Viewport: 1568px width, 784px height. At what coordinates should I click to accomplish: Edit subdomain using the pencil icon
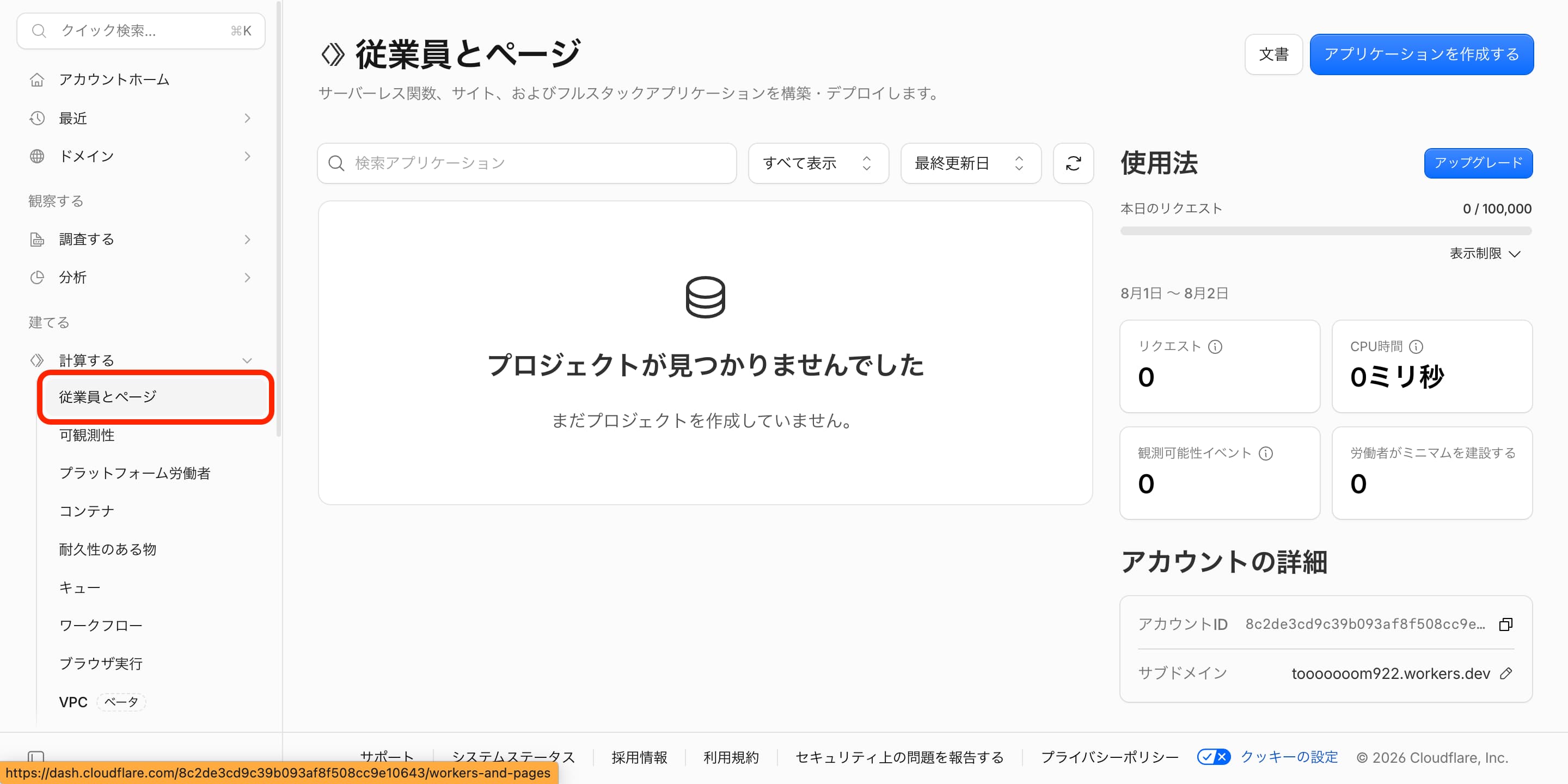pos(1506,673)
